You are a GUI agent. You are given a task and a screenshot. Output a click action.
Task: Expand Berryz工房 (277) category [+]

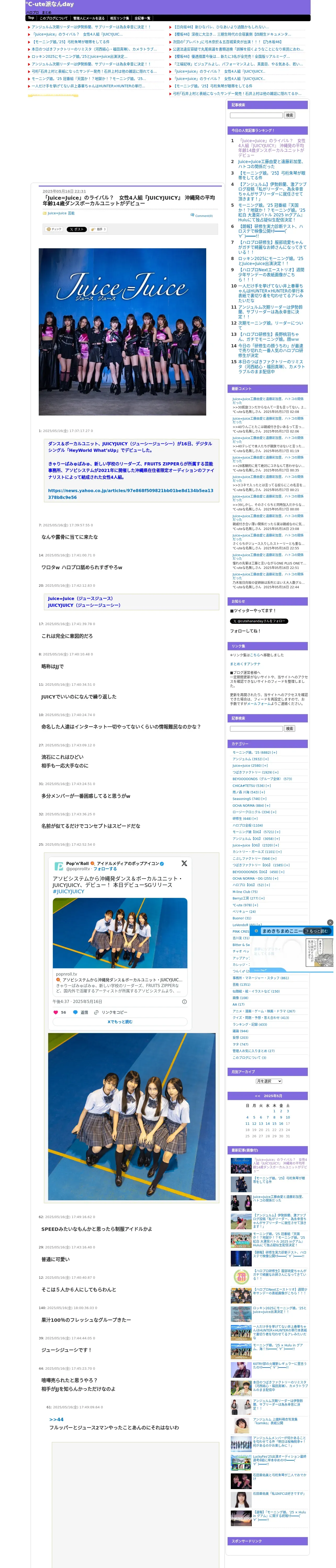[x=262, y=898]
